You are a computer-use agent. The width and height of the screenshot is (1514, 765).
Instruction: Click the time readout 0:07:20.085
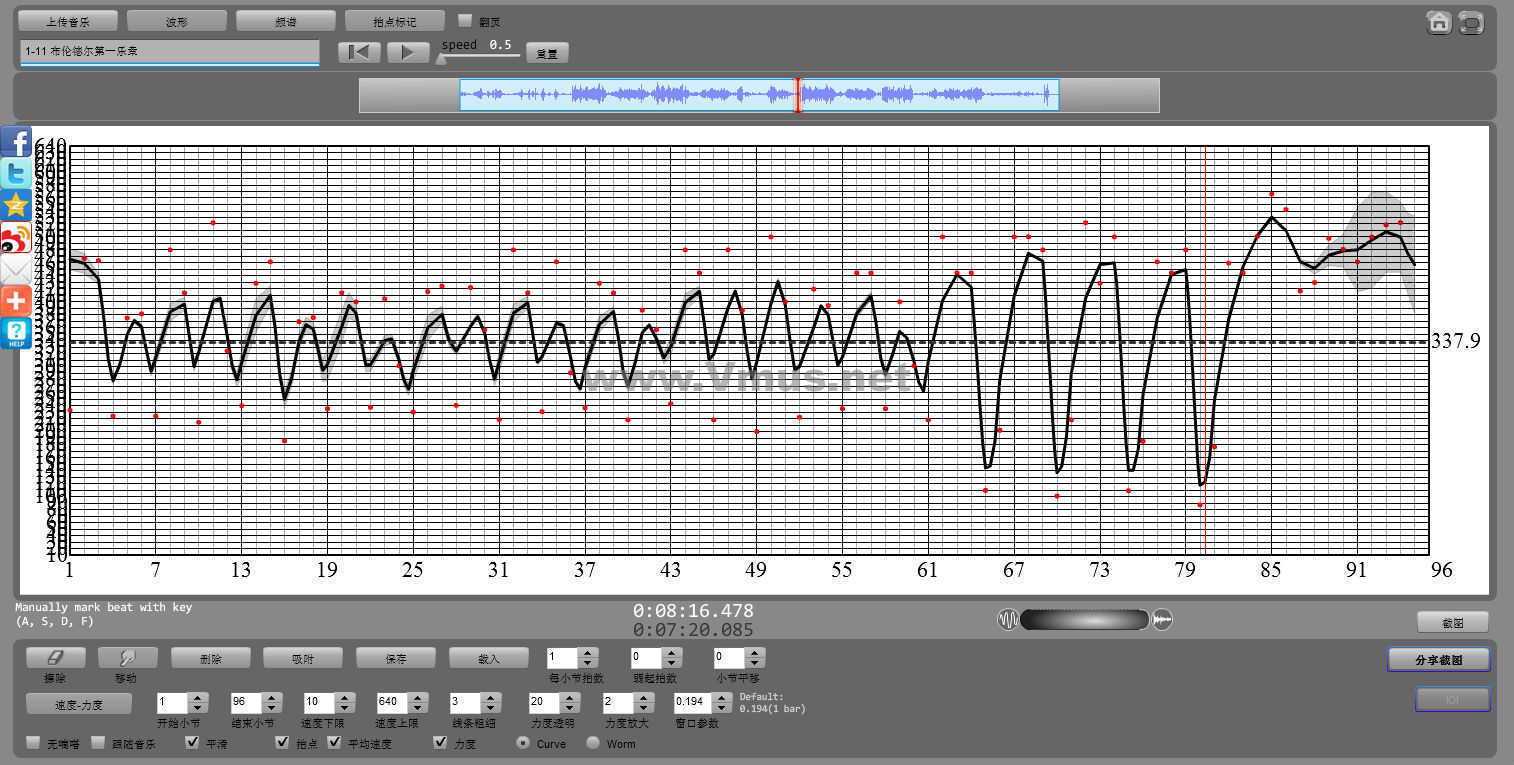pos(693,629)
